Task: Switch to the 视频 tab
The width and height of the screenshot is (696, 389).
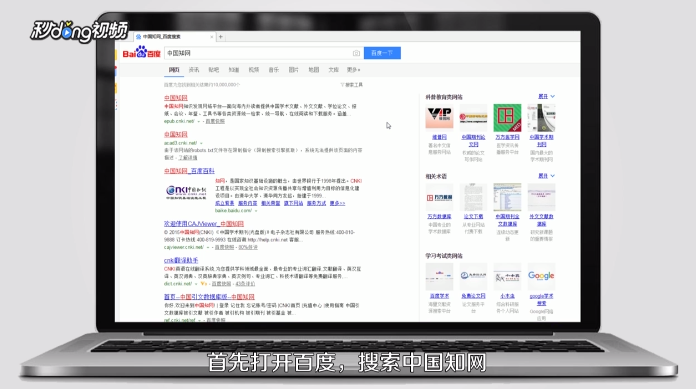Action: pyautogui.click(x=254, y=70)
